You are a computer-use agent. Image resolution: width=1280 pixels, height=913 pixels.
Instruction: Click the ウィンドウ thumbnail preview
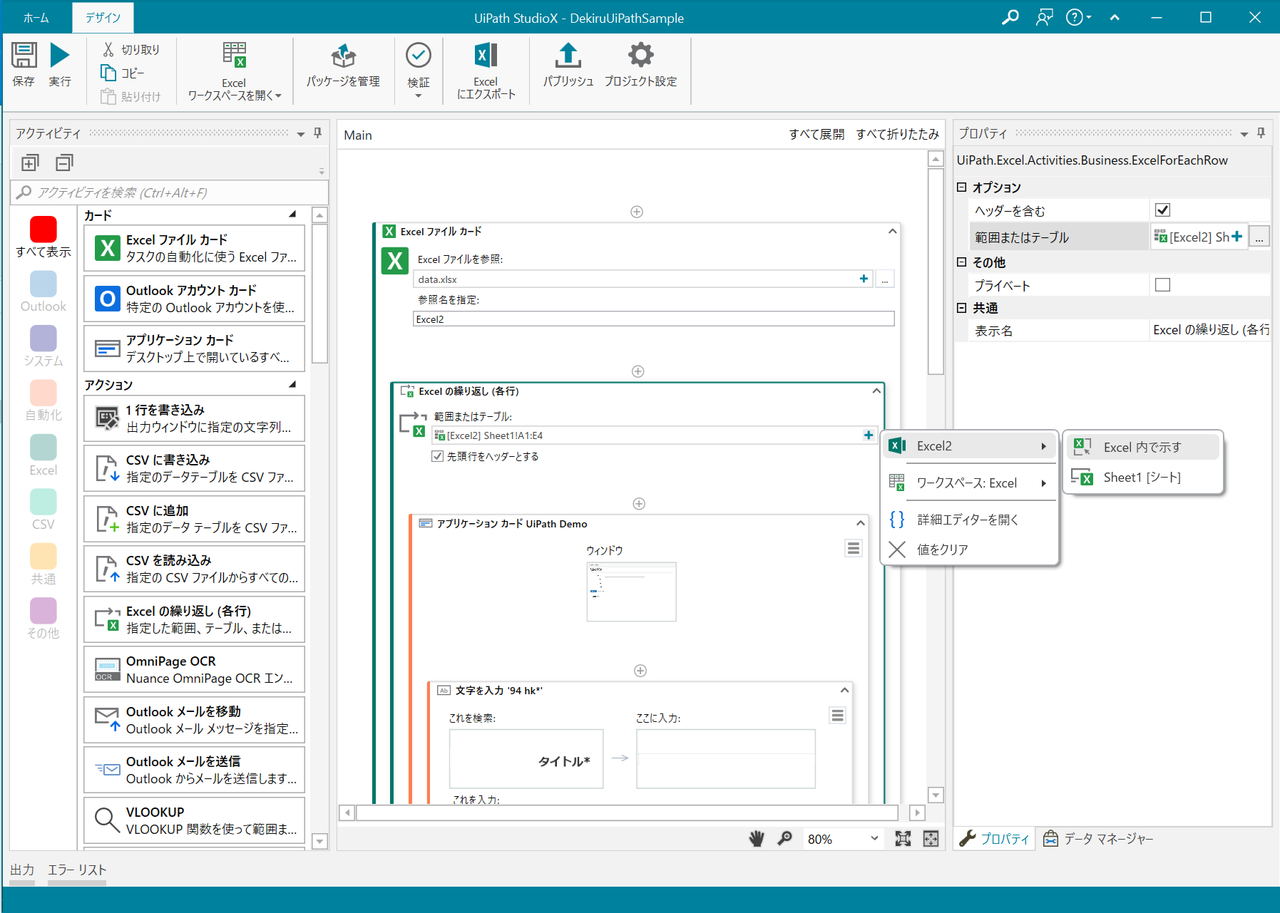(631, 591)
